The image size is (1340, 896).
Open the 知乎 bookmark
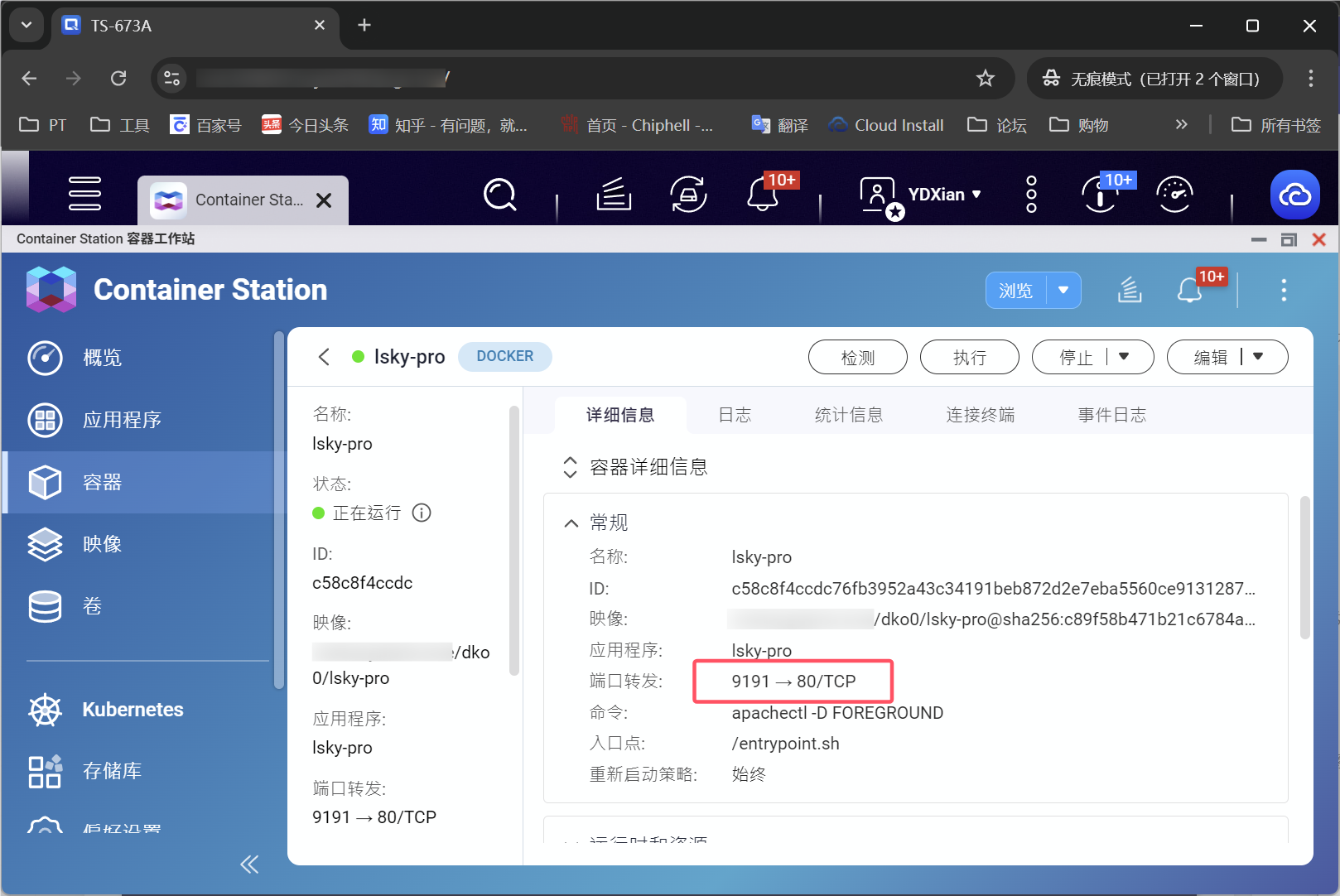click(x=448, y=124)
